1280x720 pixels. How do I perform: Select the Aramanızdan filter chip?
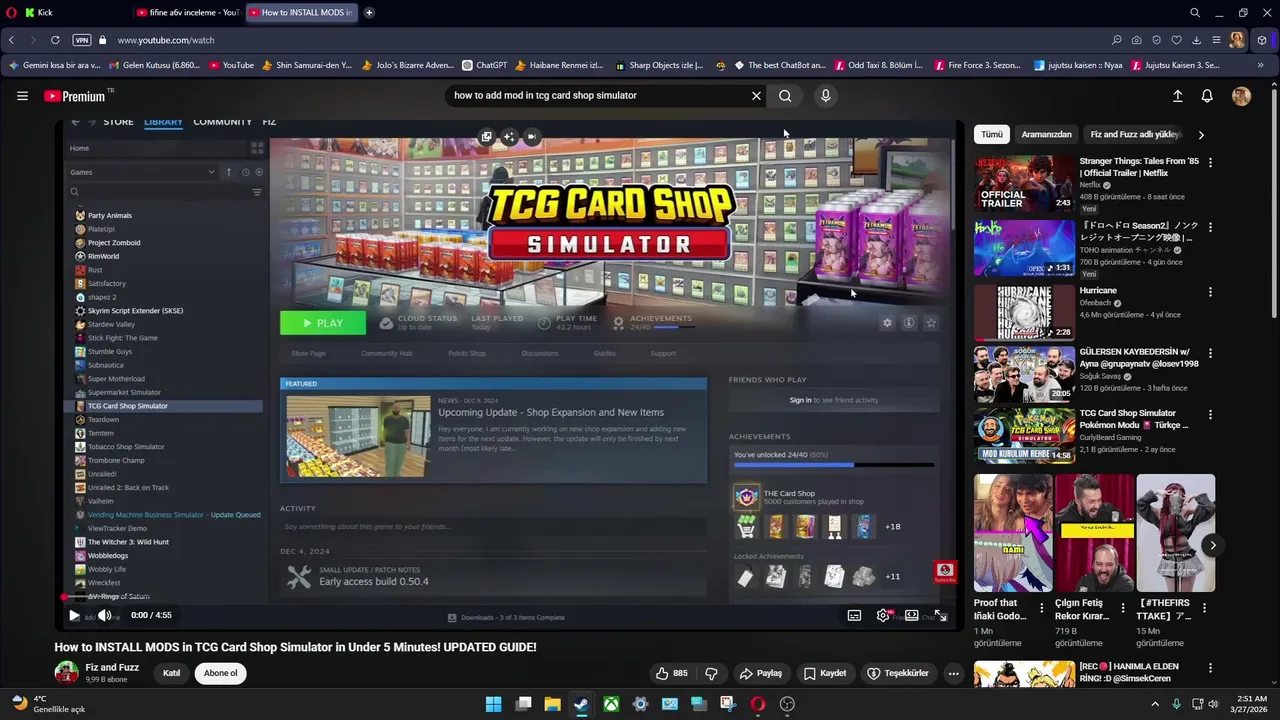pyautogui.click(x=1046, y=135)
